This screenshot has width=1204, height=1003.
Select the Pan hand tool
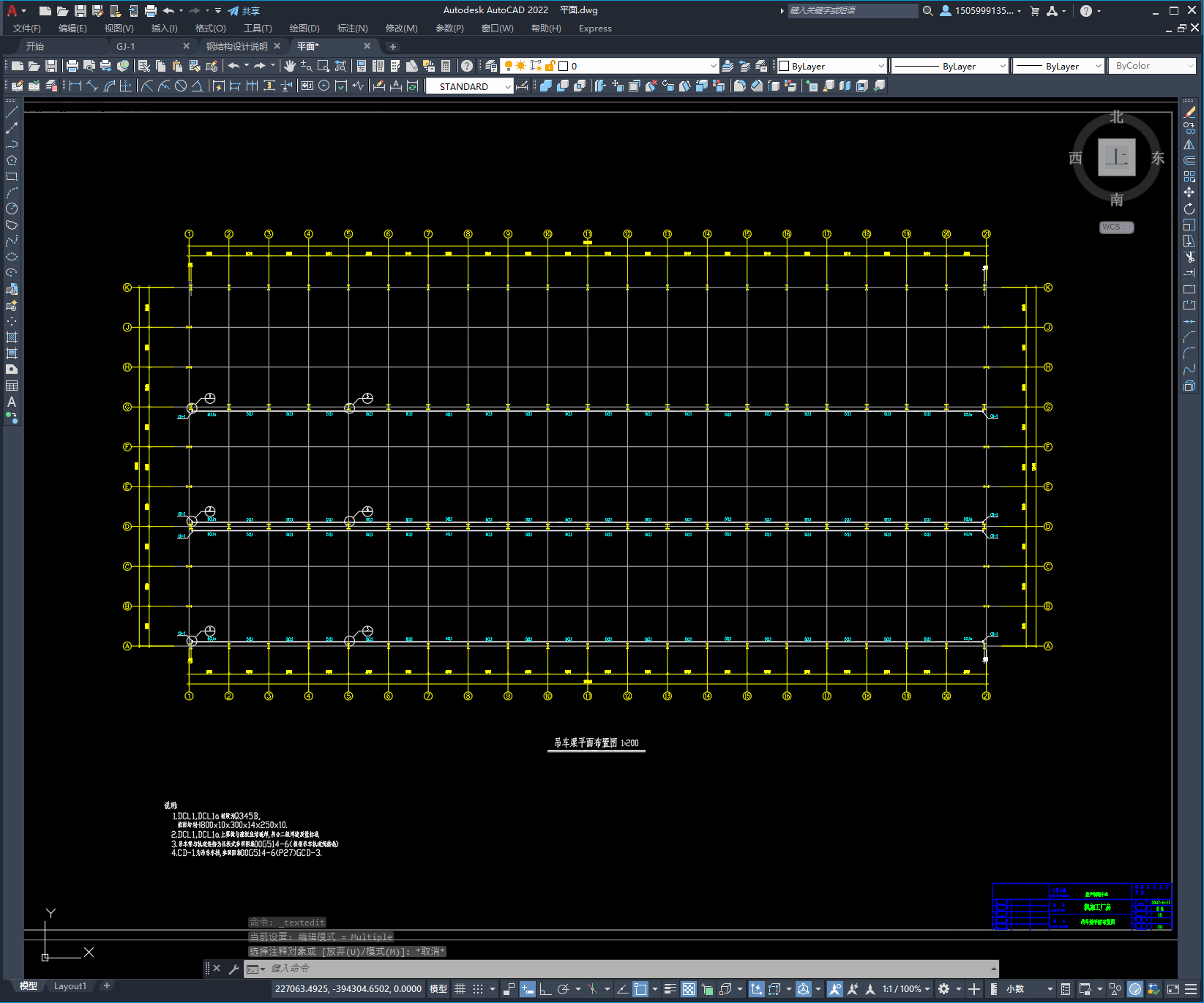(290, 66)
